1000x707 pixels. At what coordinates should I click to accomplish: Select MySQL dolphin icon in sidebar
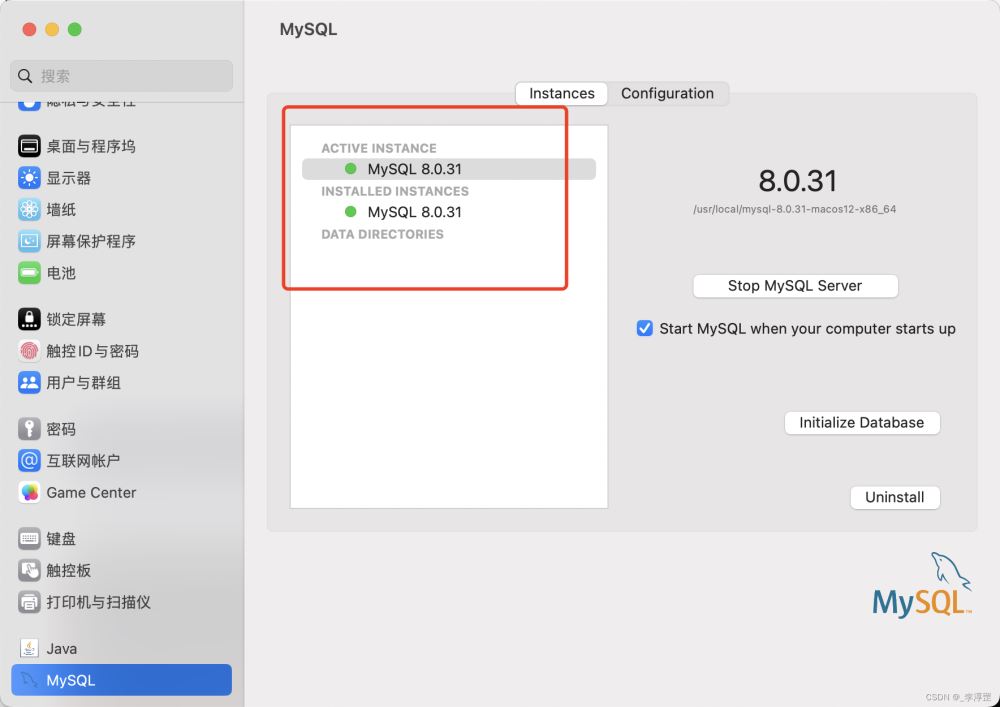[x=29, y=680]
